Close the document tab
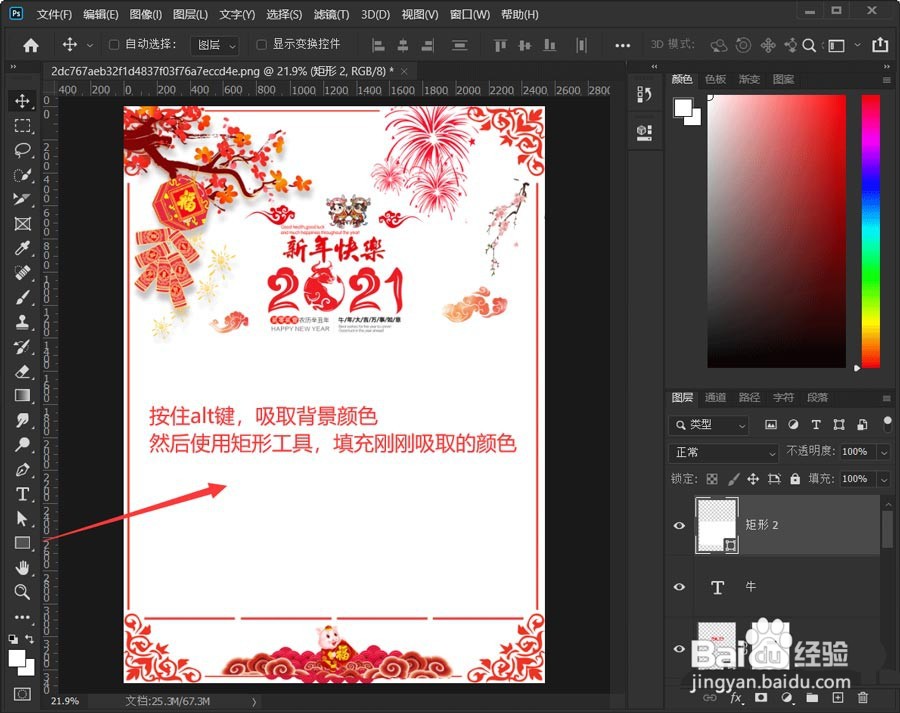900x713 pixels. tap(404, 71)
